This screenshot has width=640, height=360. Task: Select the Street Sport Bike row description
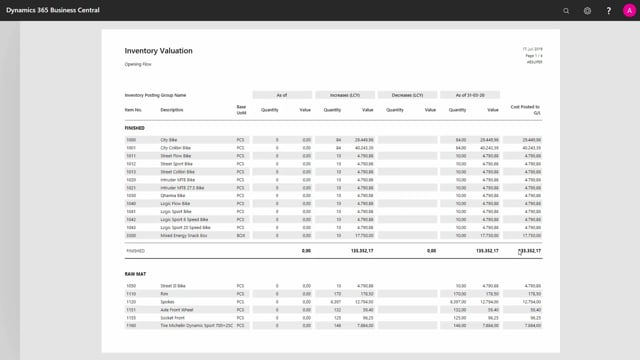(176, 164)
